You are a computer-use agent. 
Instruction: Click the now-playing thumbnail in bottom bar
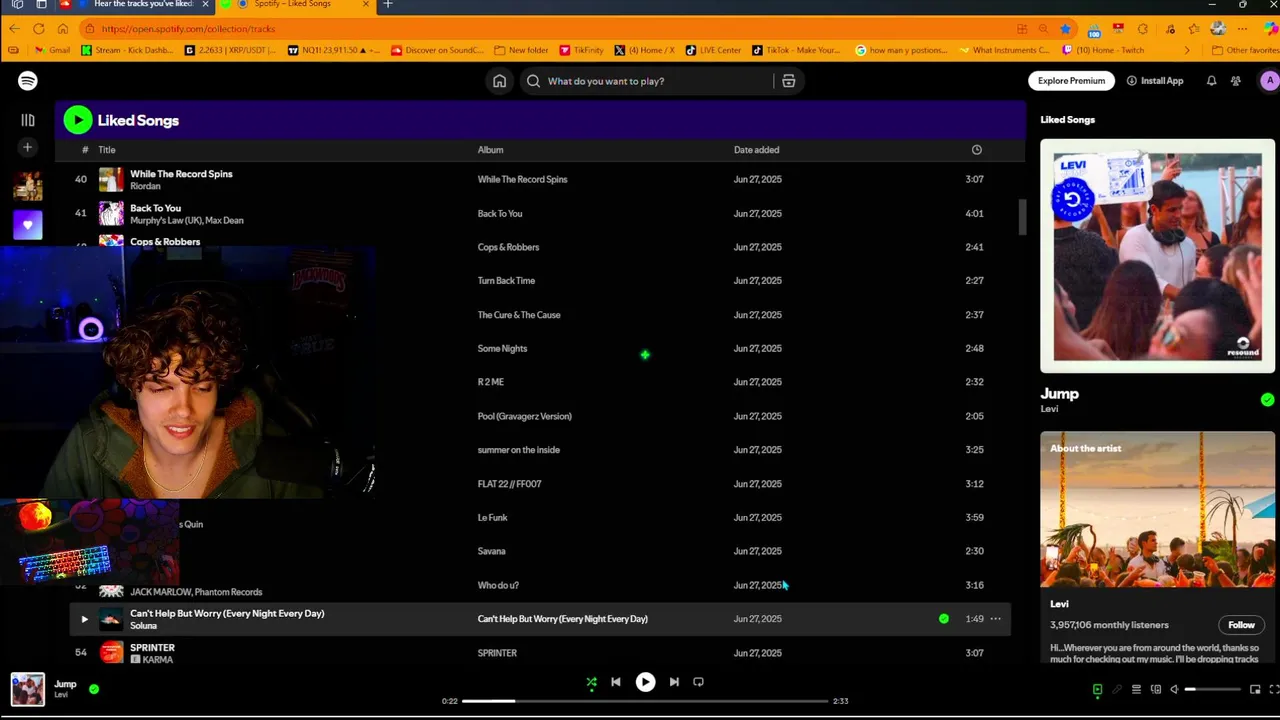(x=28, y=689)
